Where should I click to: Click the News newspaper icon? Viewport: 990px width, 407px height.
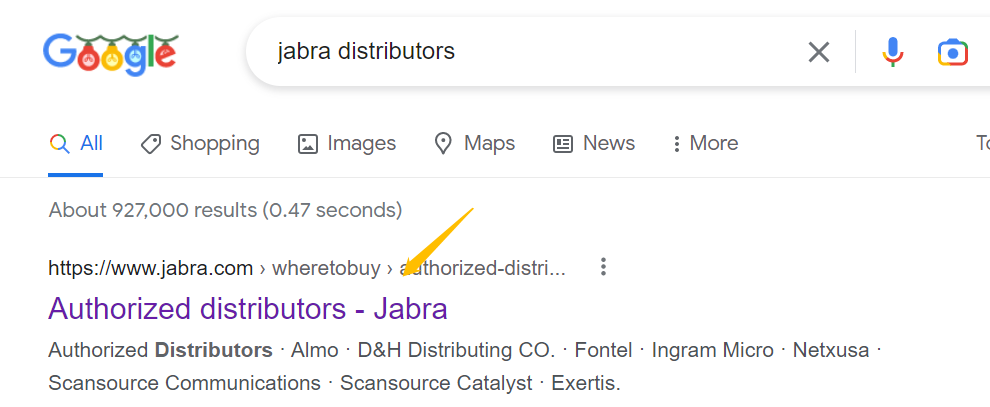(x=563, y=144)
